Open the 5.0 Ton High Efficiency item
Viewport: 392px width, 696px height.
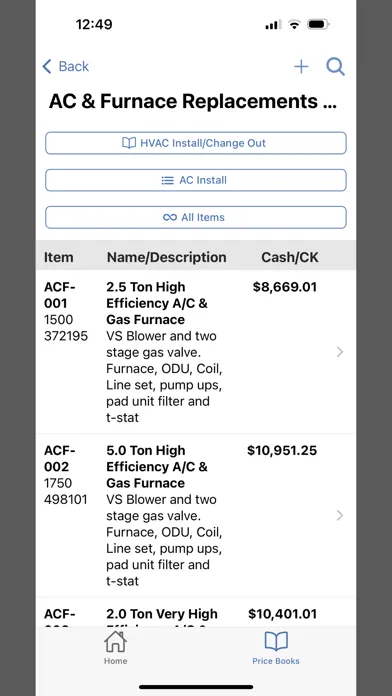196,515
